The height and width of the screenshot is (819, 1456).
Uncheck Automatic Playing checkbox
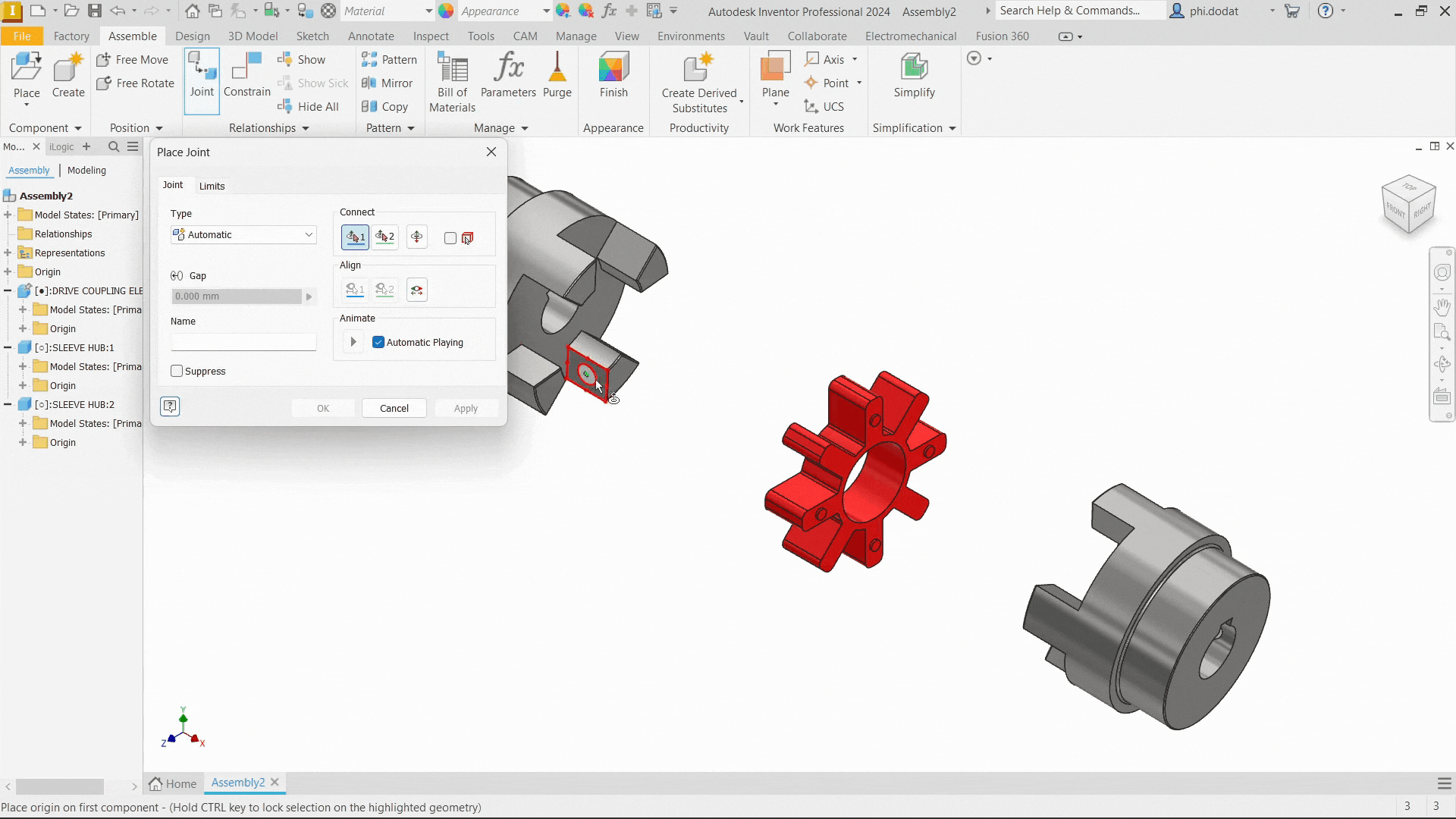point(378,342)
